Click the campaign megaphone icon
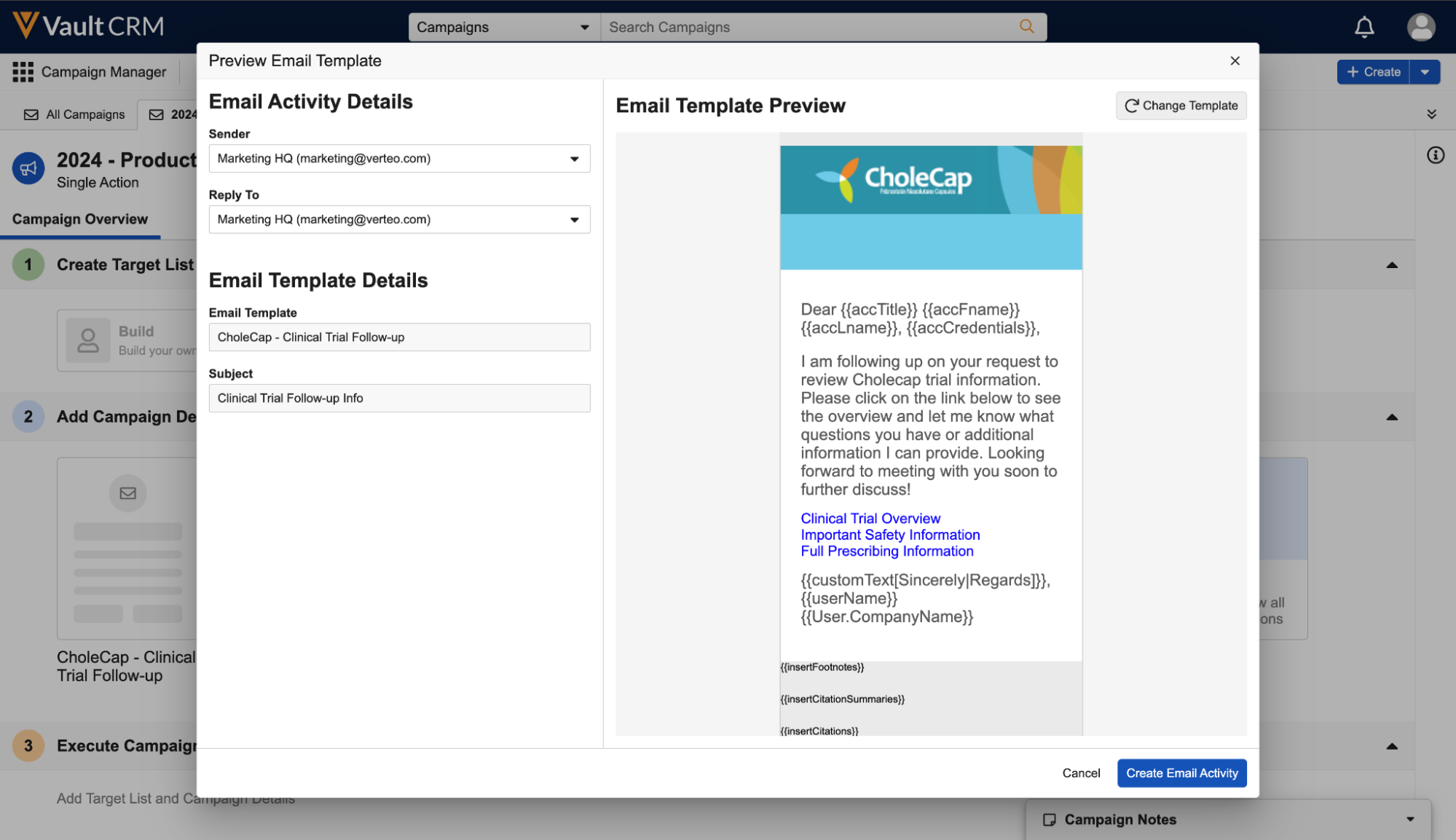Image resolution: width=1456 pixels, height=840 pixels. click(x=28, y=169)
